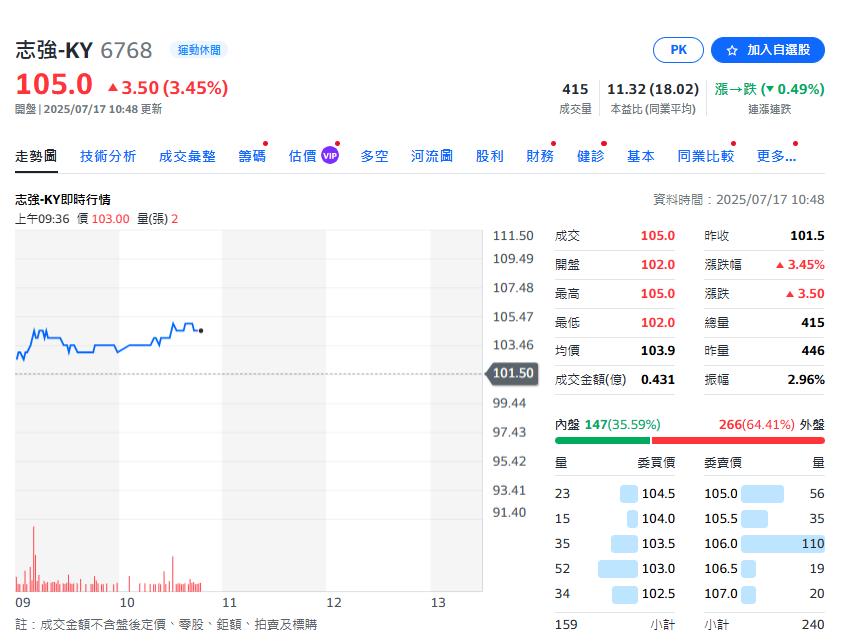Click the 110 volume bar at ask 106.0

tap(782, 543)
